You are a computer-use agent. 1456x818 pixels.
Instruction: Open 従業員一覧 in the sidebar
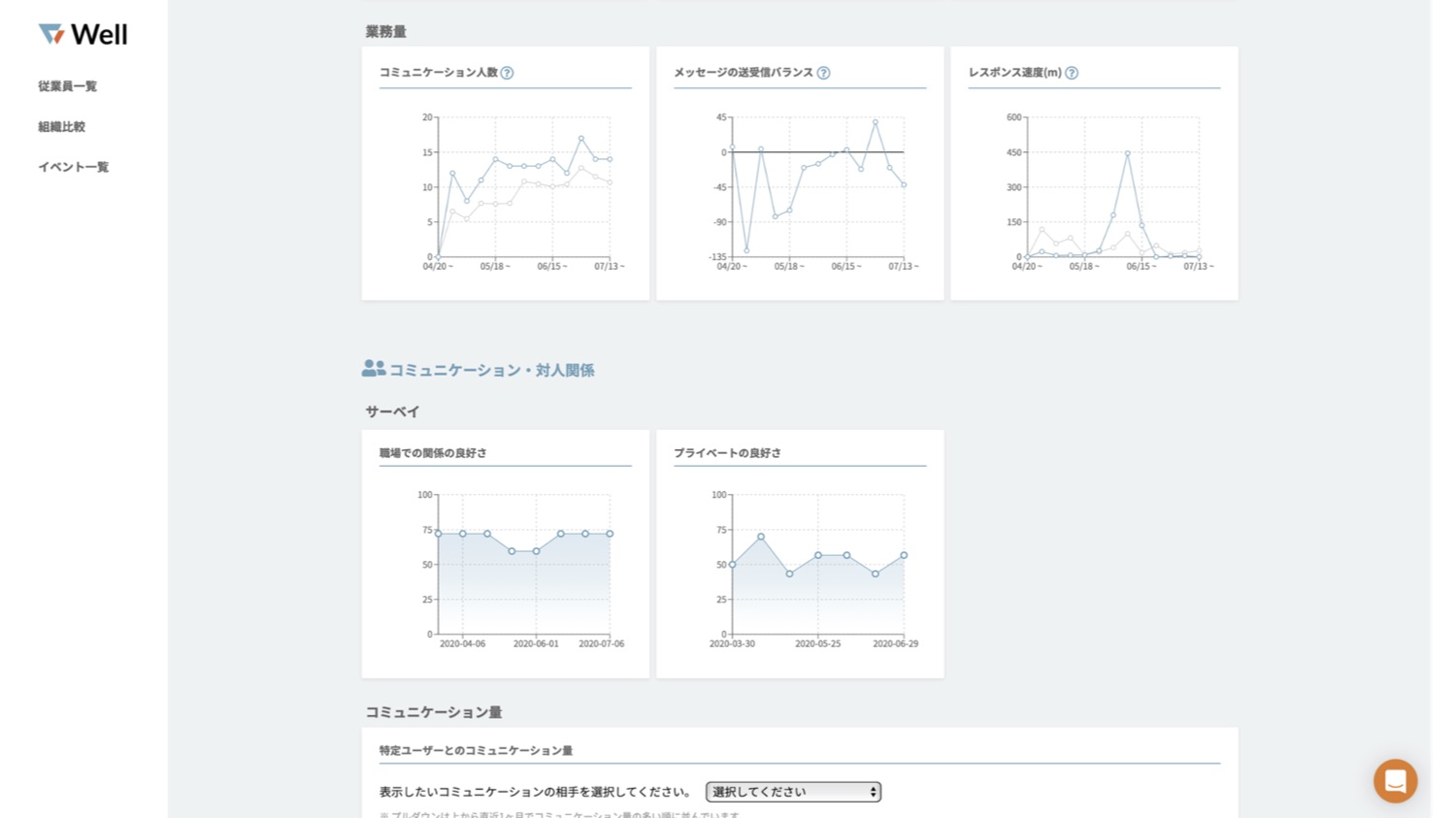(x=67, y=86)
